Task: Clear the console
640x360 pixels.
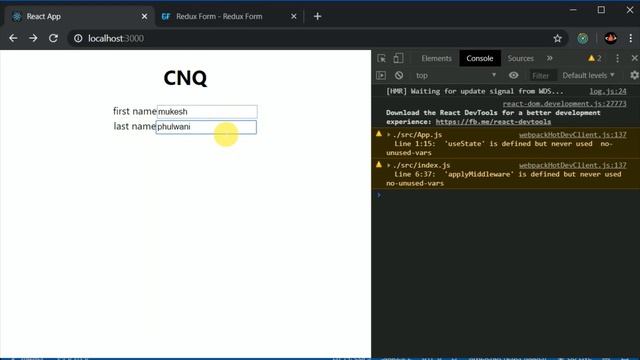Action: 399,76
